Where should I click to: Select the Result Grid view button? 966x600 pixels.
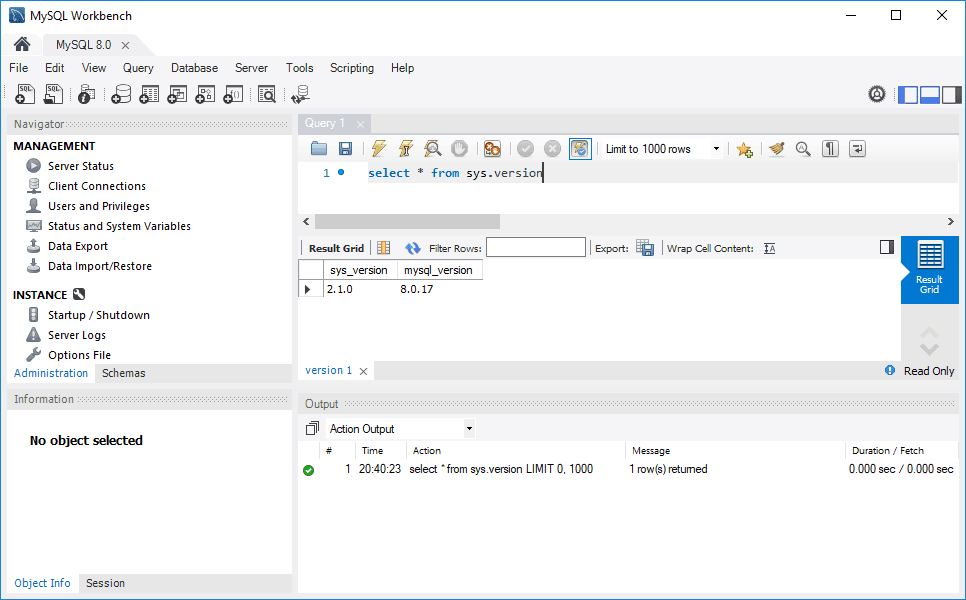click(930, 269)
